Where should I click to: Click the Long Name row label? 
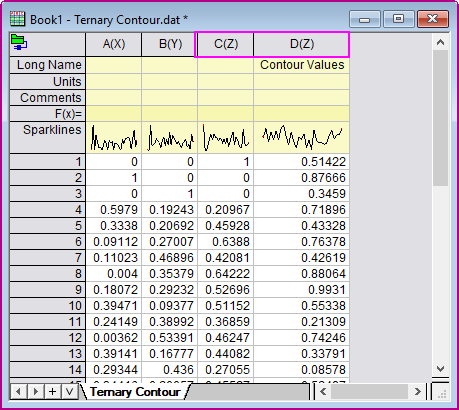pos(47,65)
